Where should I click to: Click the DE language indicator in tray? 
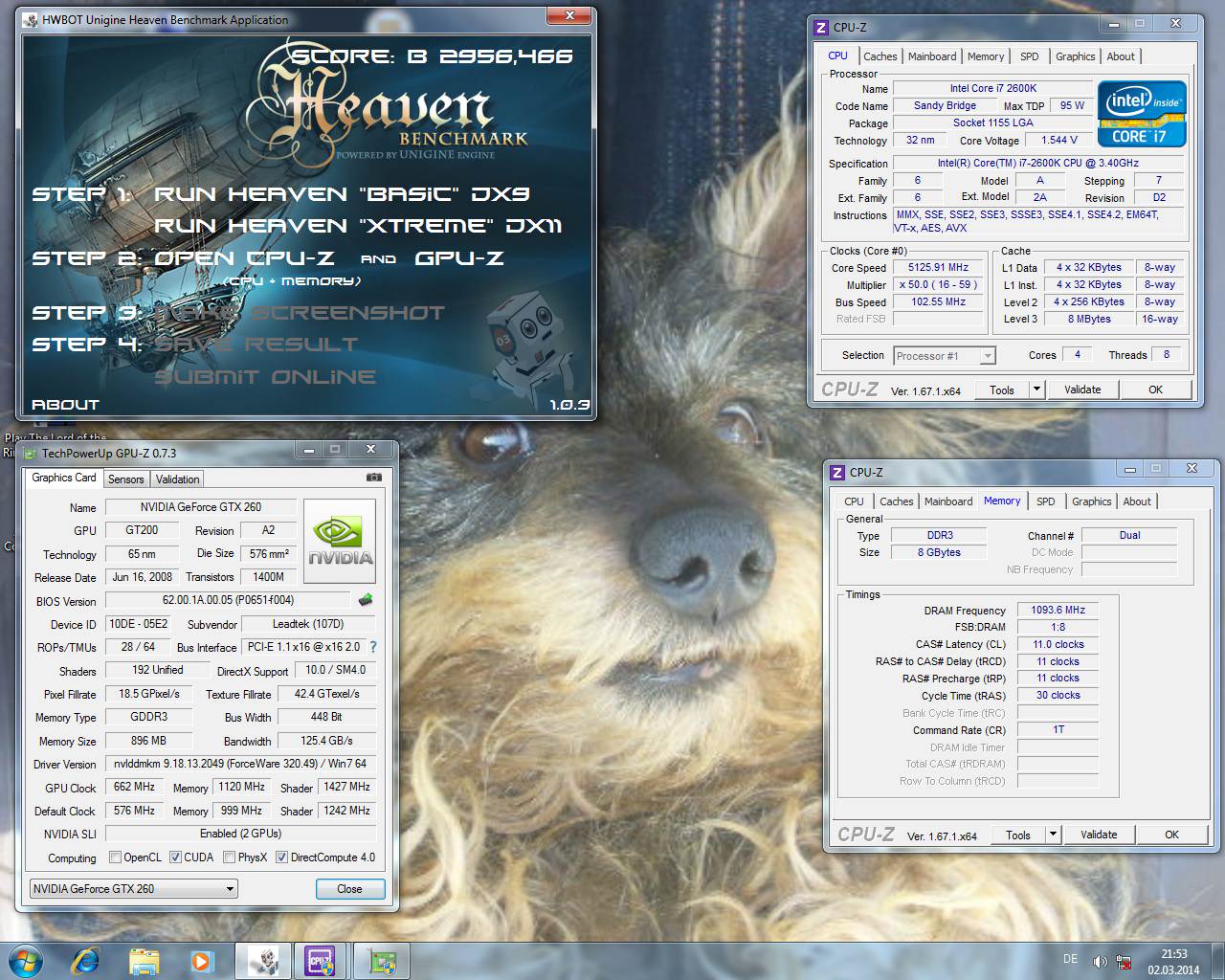(1070, 959)
